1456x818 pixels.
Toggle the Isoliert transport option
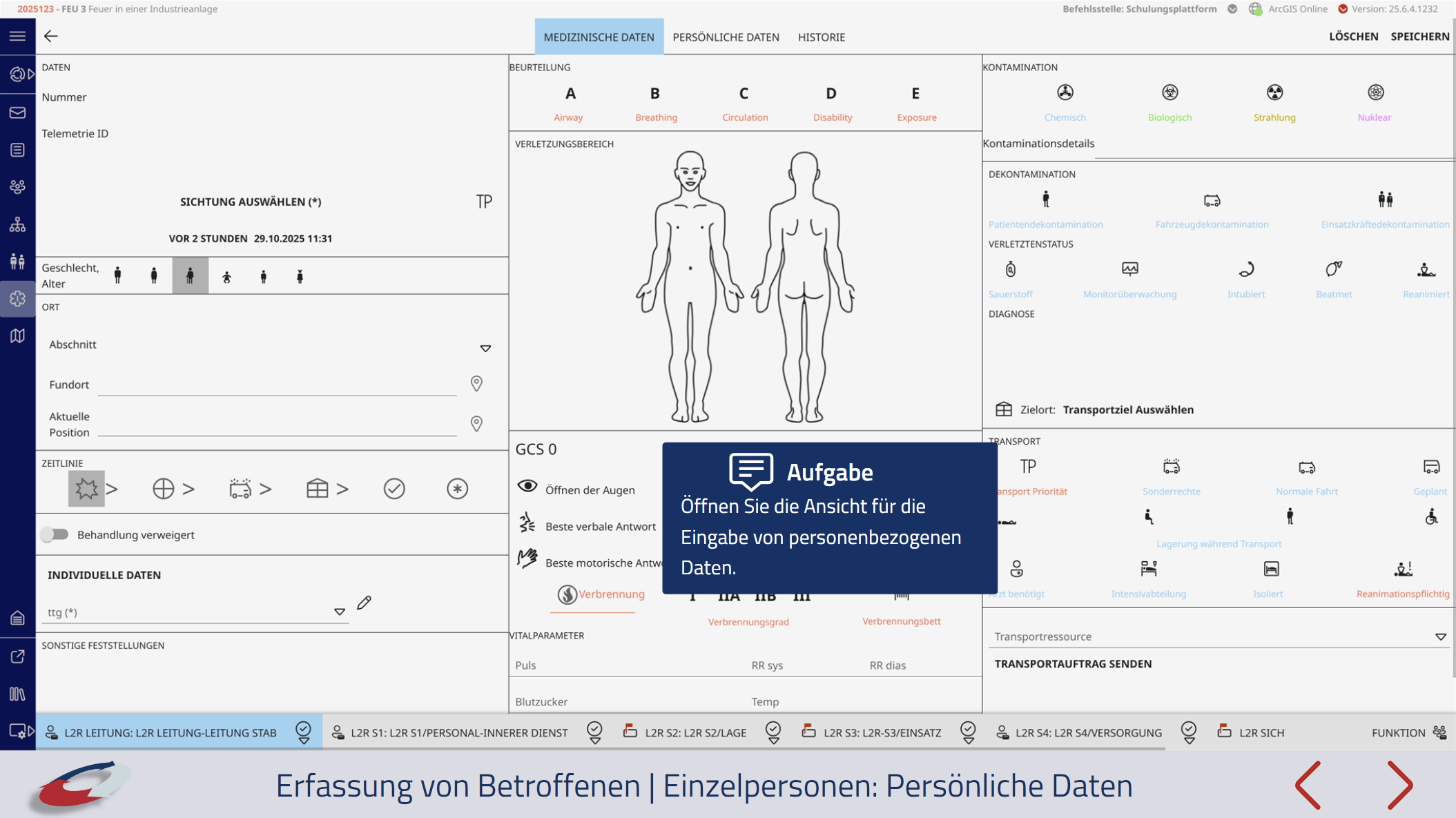(x=1270, y=569)
